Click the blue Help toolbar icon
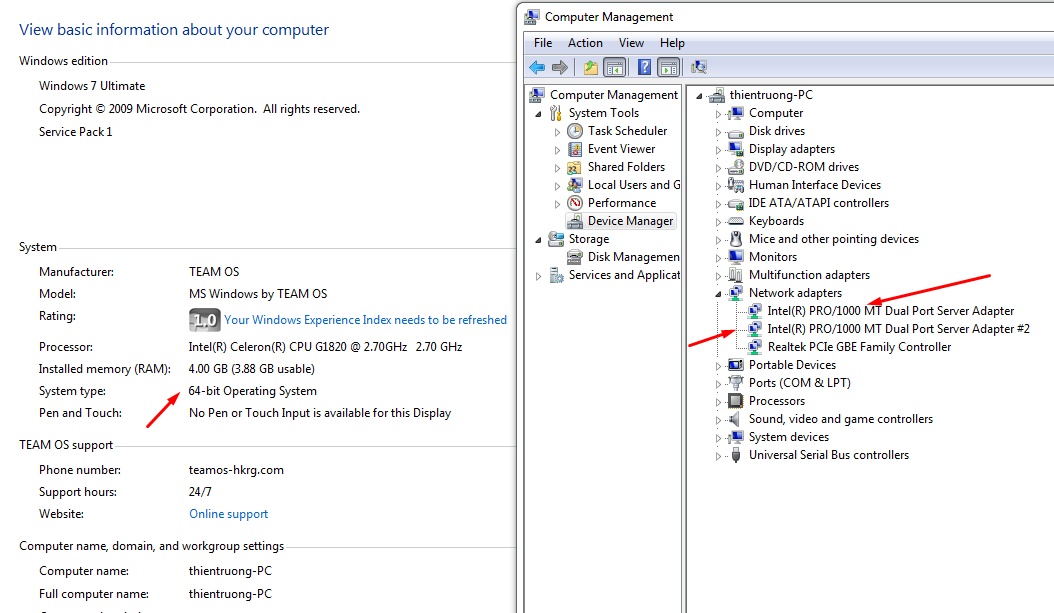The height and width of the screenshot is (613, 1054). click(644, 67)
